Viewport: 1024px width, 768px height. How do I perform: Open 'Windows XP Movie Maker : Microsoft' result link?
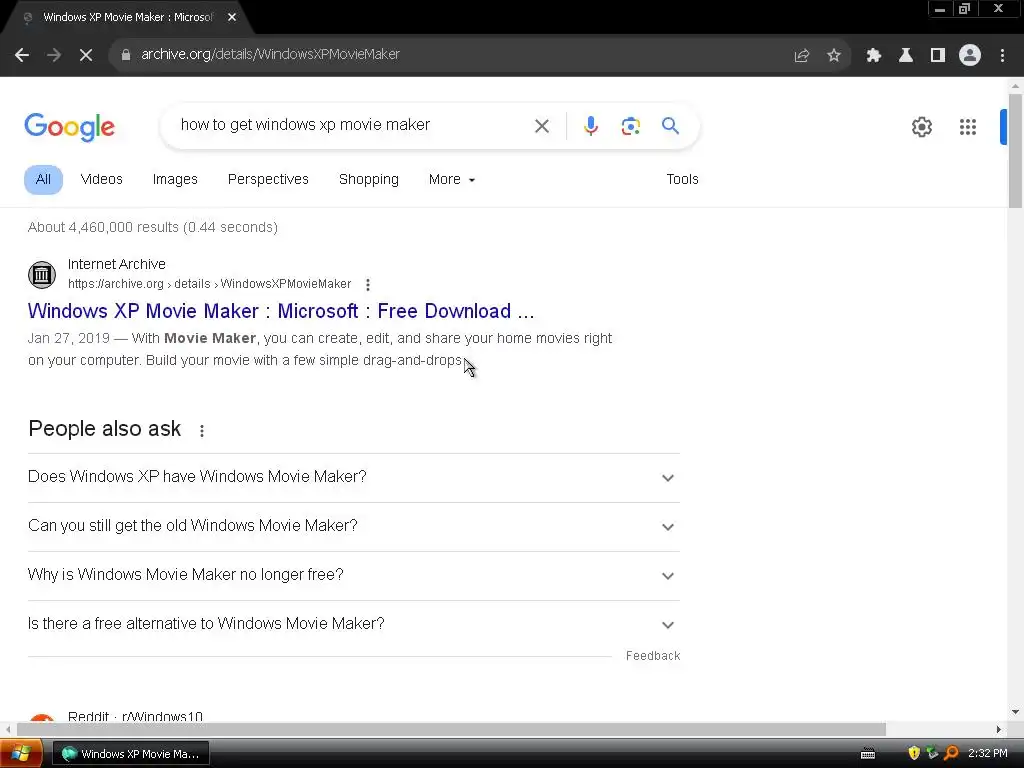tap(281, 312)
